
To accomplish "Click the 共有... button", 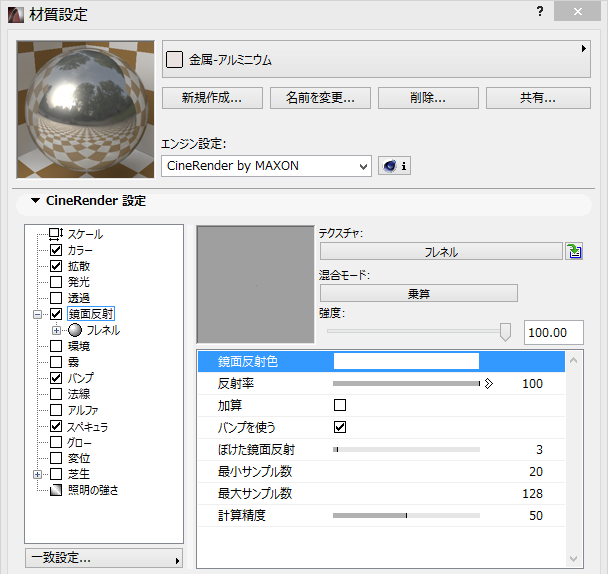I will click(x=538, y=98).
